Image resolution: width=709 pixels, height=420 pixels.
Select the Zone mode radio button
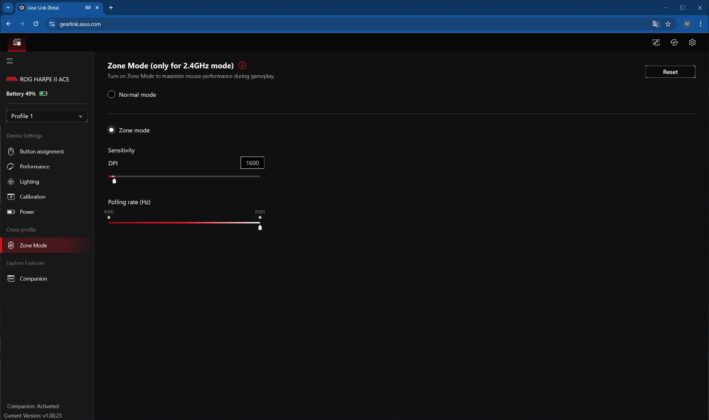pos(111,130)
